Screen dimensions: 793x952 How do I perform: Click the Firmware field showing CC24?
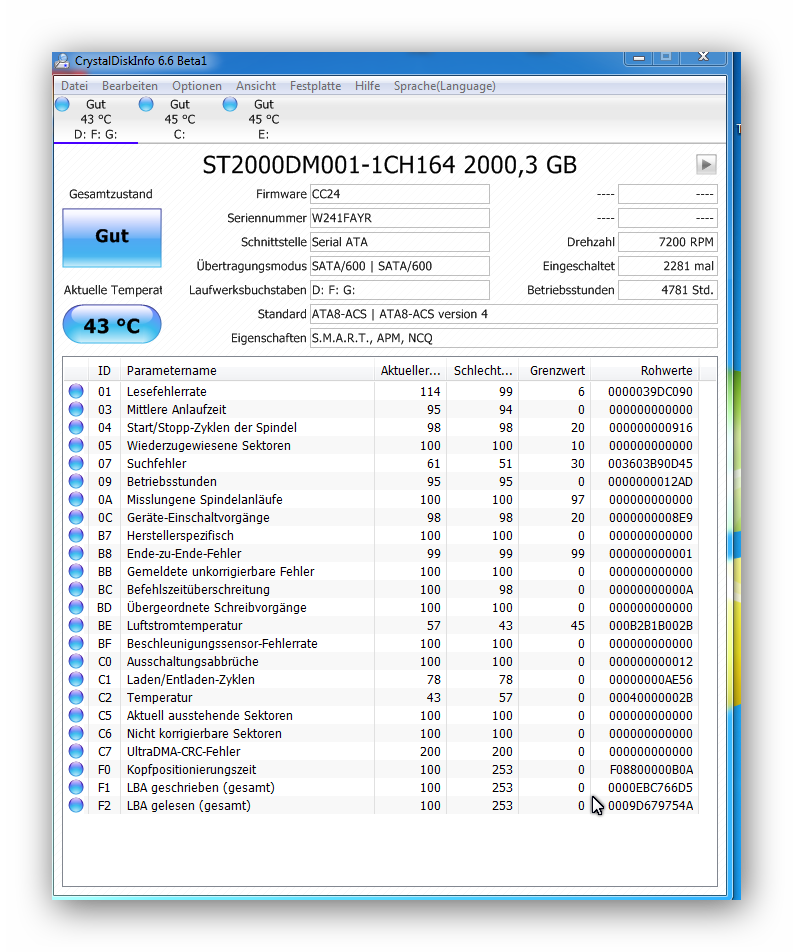(398, 194)
